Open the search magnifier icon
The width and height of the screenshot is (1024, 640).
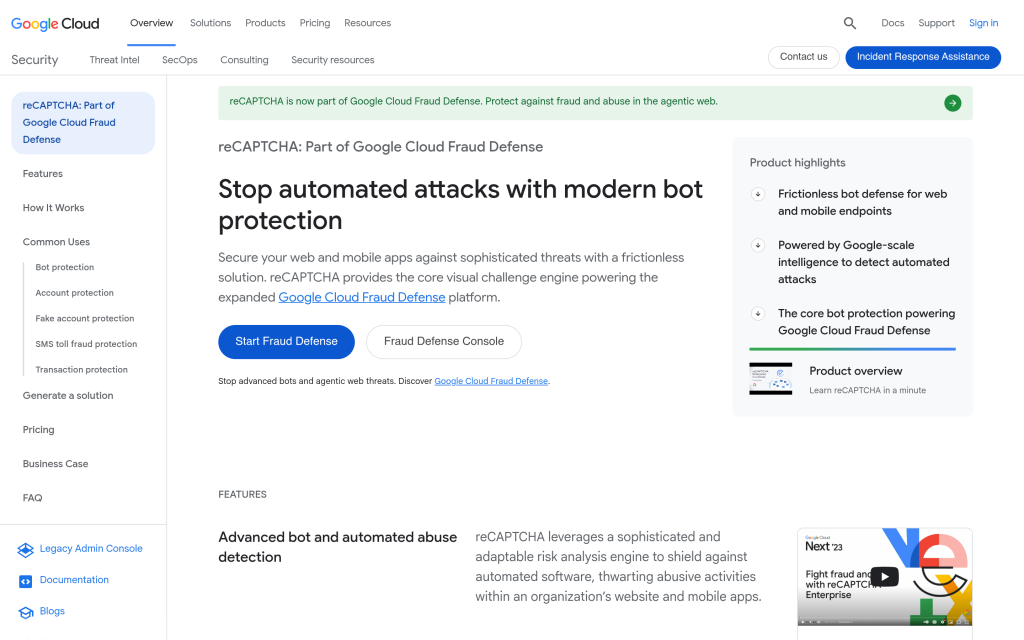[x=849, y=24]
